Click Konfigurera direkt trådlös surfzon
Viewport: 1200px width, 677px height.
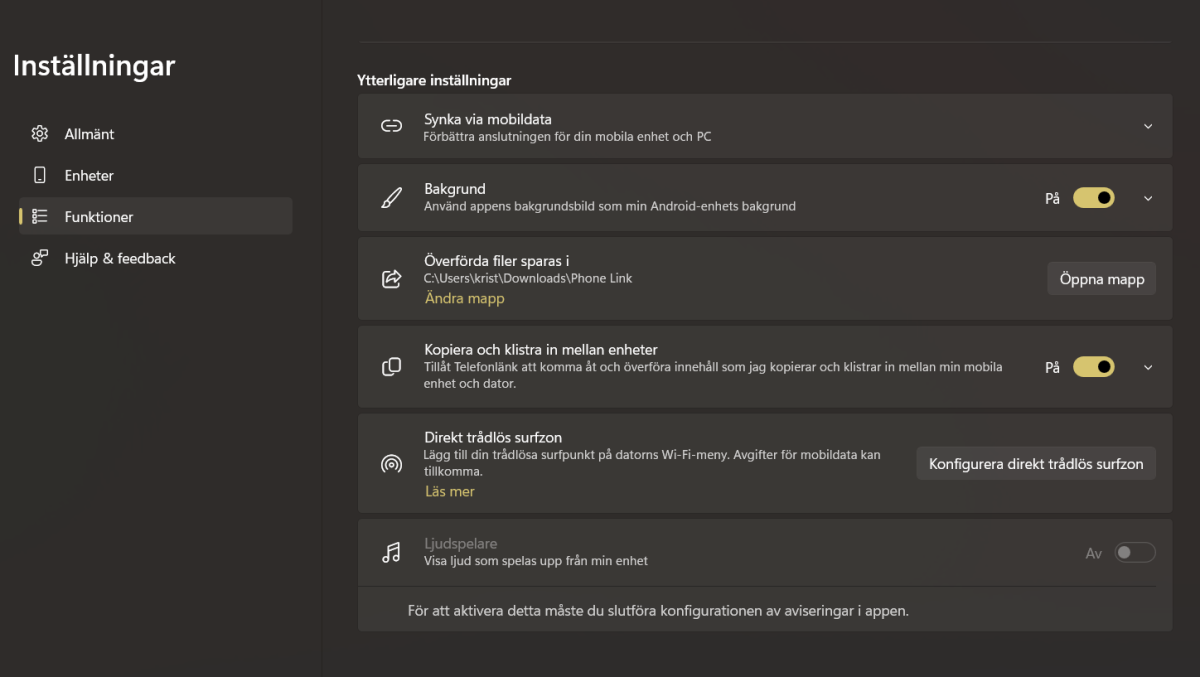click(1035, 462)
